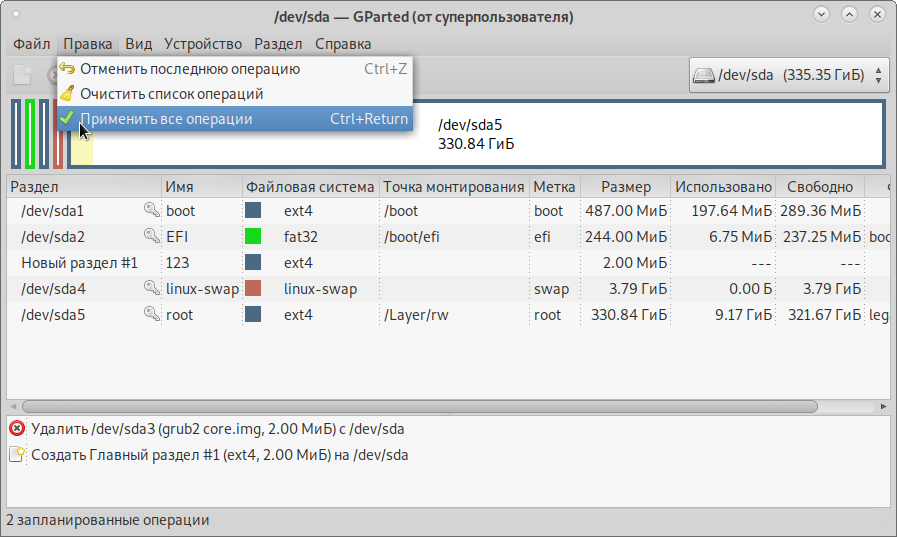Click the key lock icon for /dev/sda4
The image size is (897, 537).
152,288
